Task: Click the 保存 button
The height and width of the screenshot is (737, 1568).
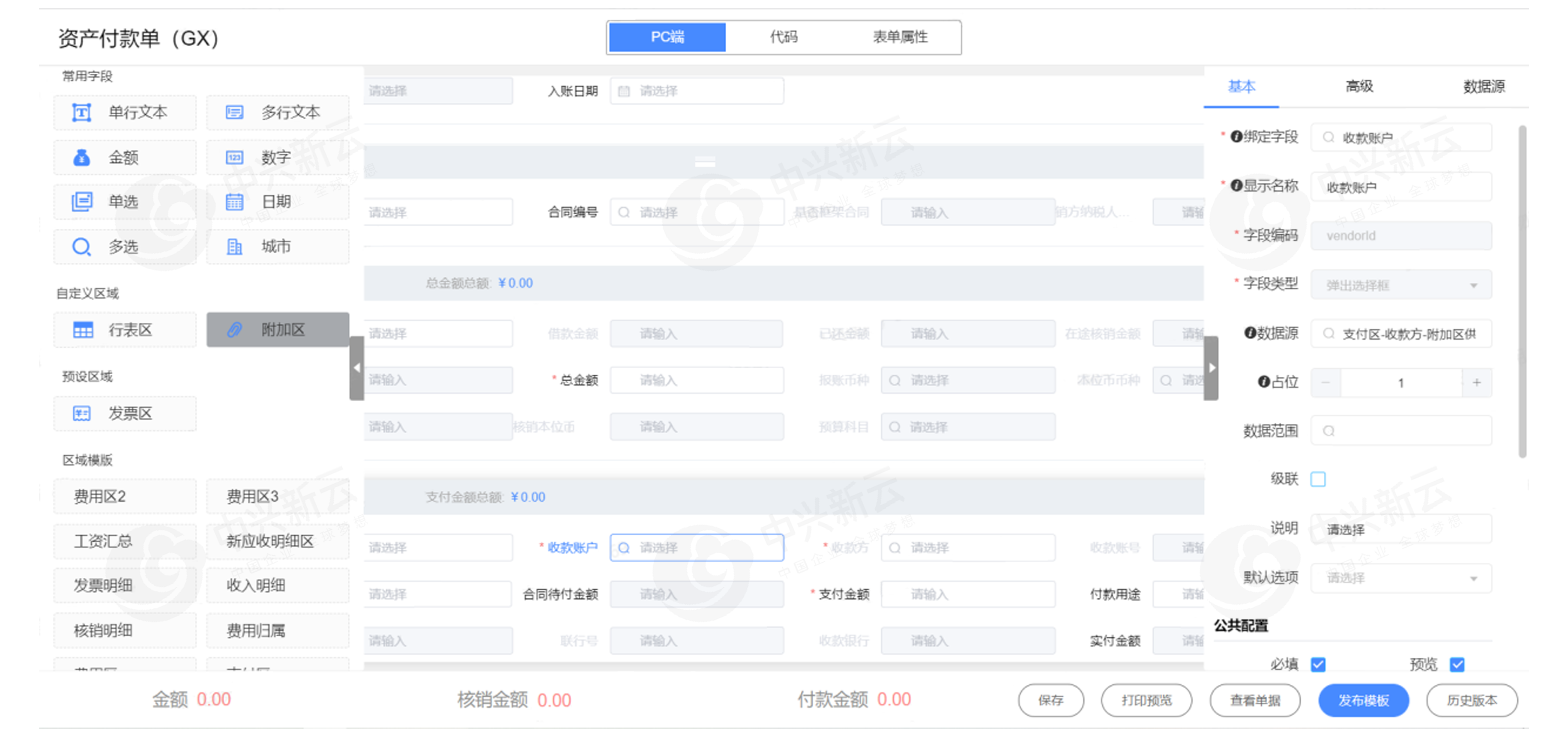Action: [1050, 701]
